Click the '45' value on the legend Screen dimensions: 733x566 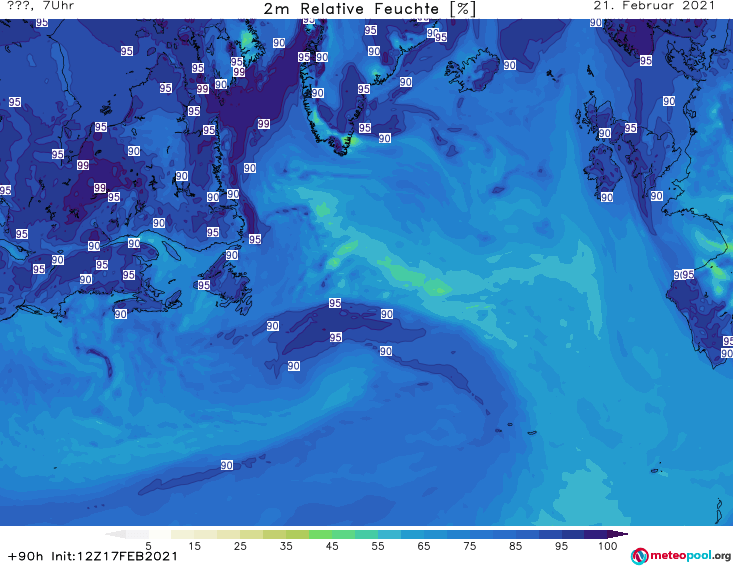332,546
